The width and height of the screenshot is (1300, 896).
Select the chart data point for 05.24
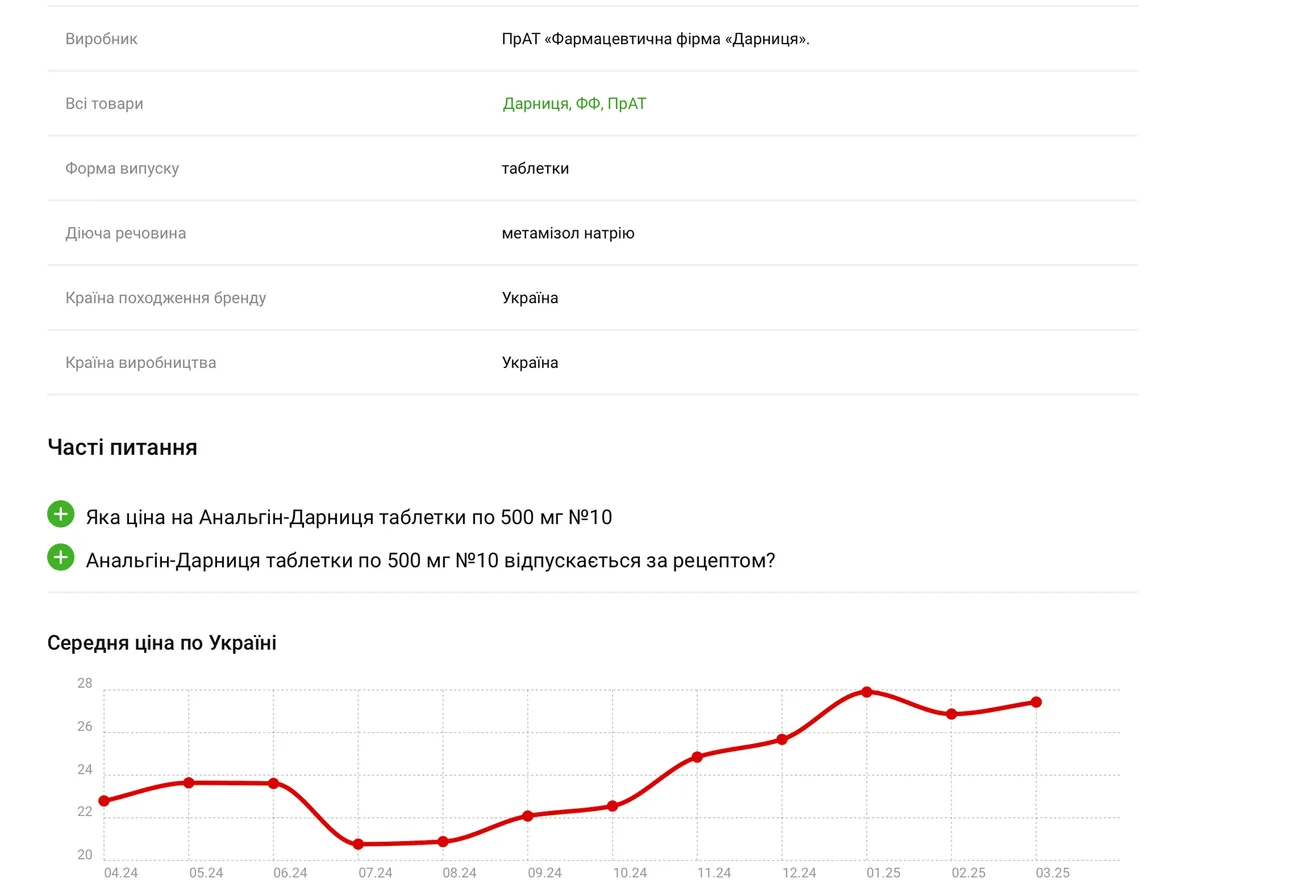coord(188,783)
